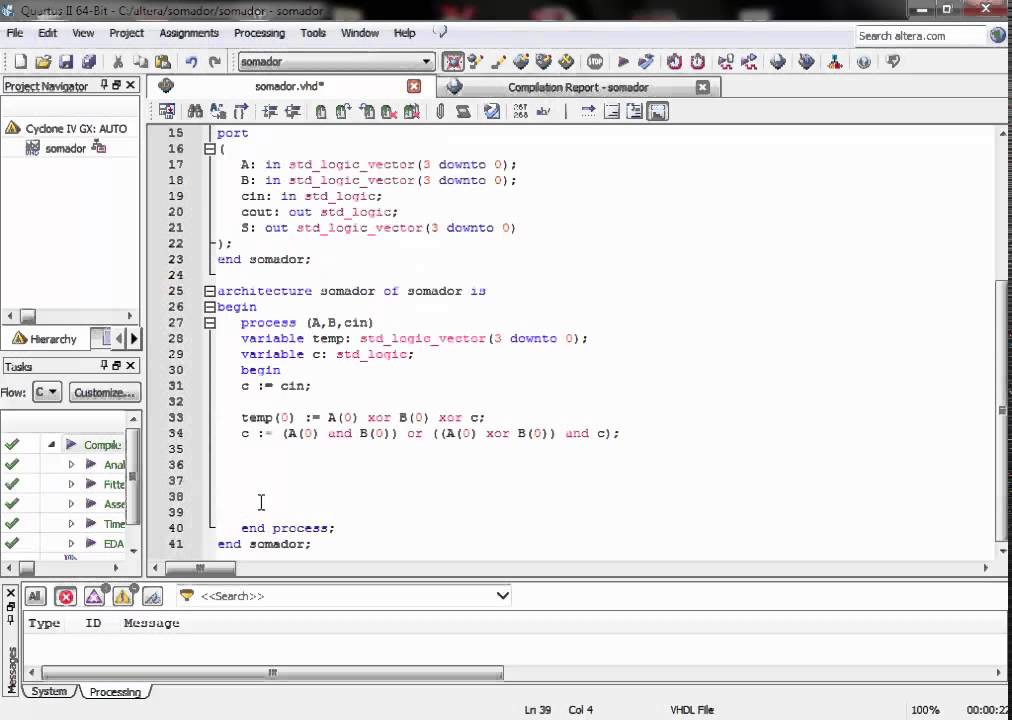The height and width of the screenshot is (720, 1012).
Task: Click the Toggle Bookmark icon
Action: (x=321, y=112)
